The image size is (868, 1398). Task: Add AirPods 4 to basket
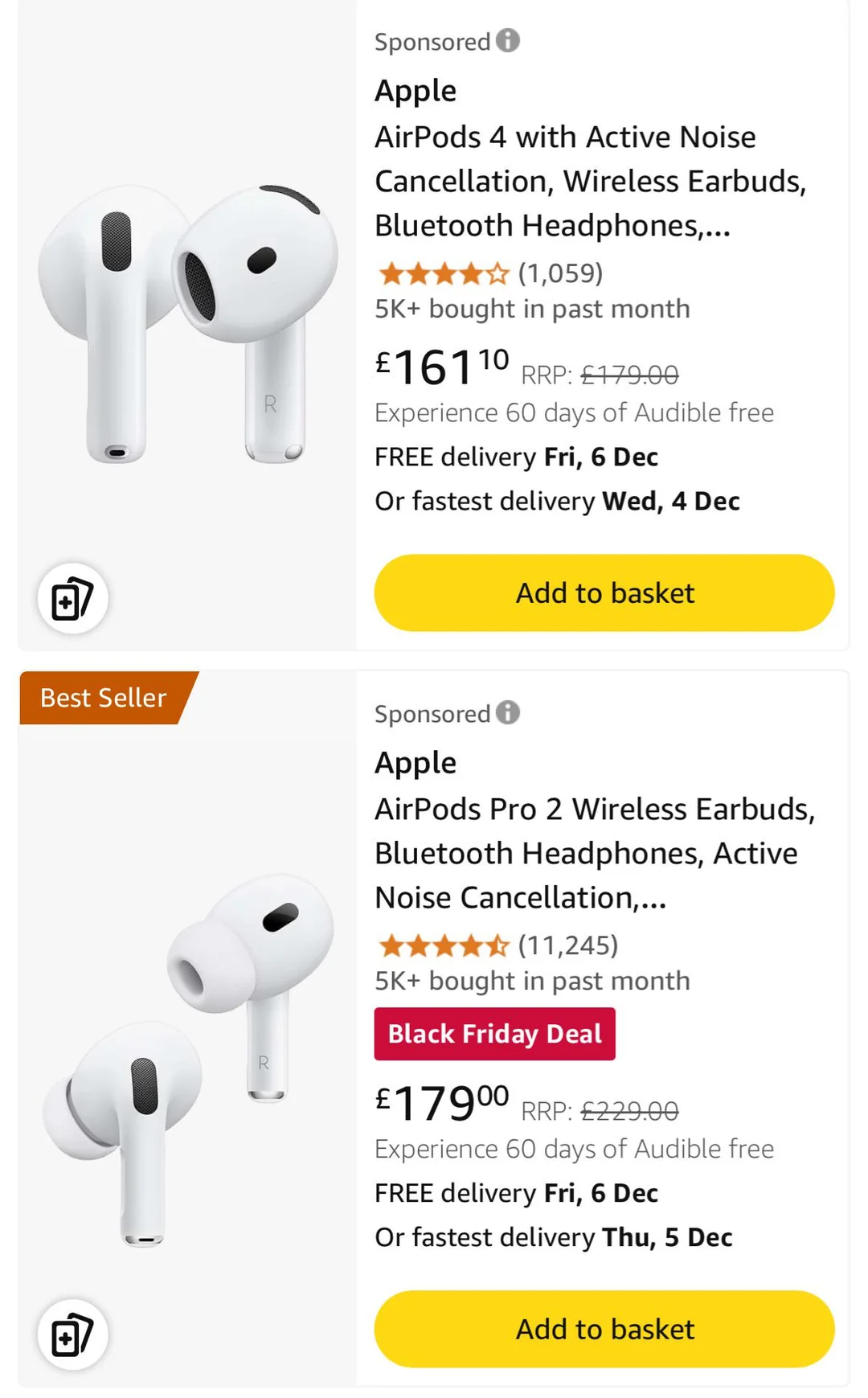[x=604, y=592]
